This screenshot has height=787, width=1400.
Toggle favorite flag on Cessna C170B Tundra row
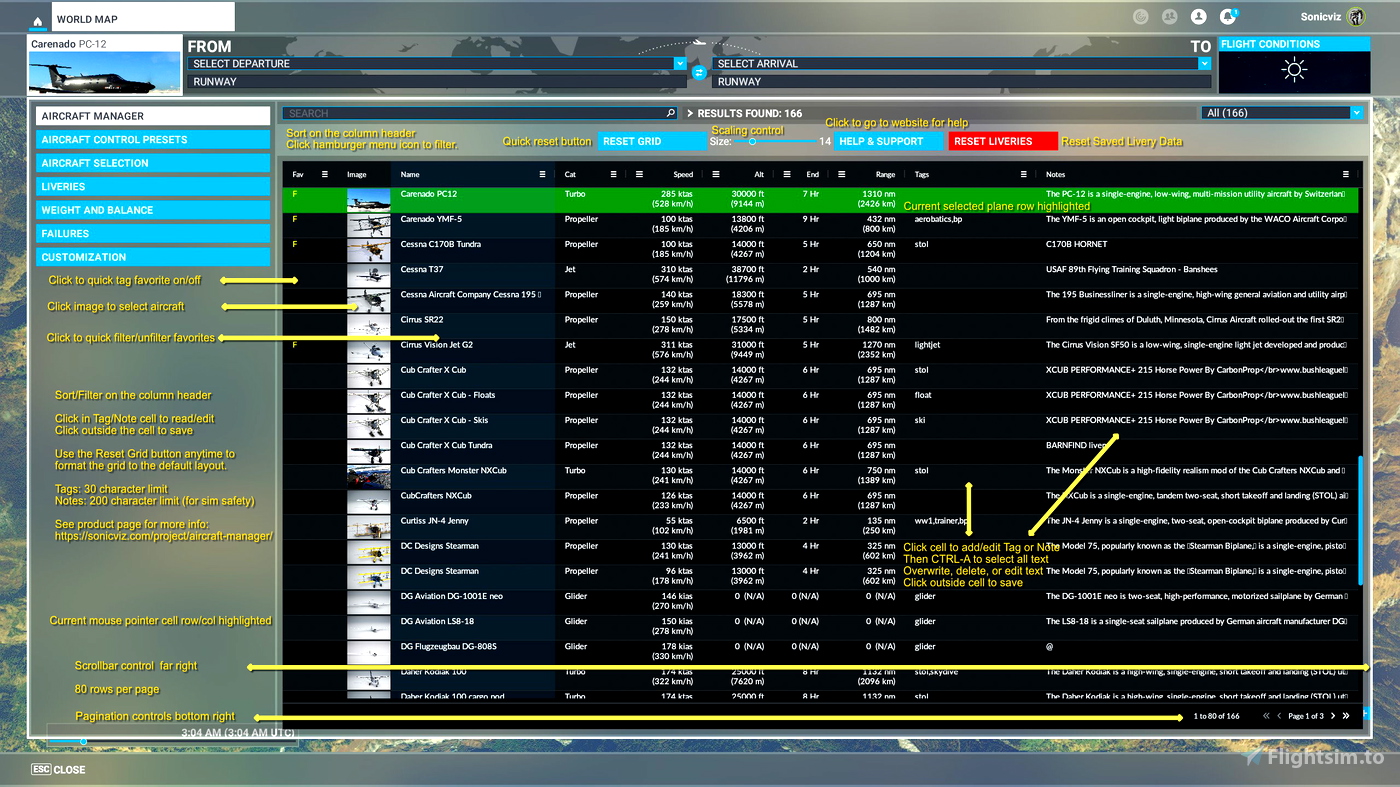294,244
